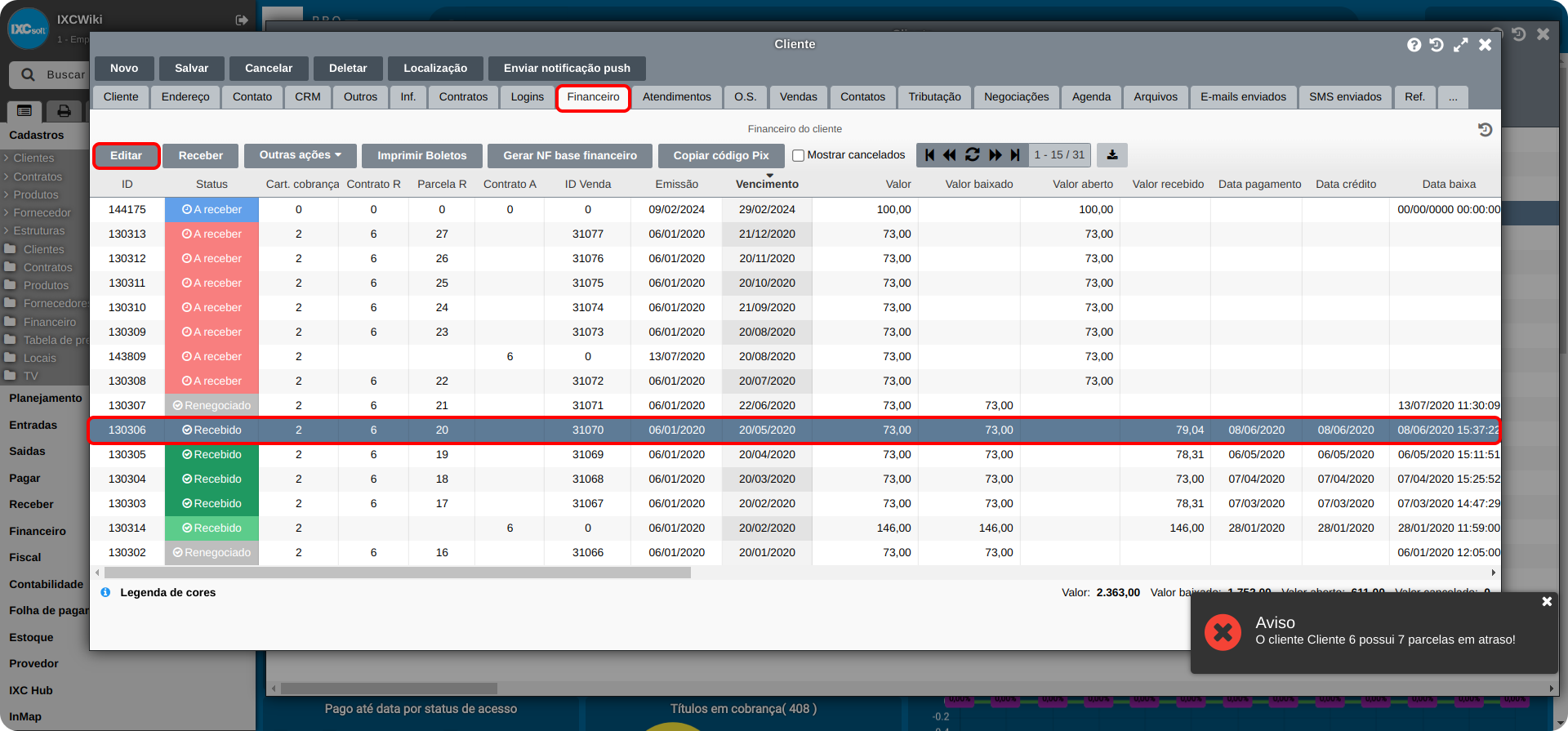
Task: Open history icon in Cliente window header
Action: 1437,45
